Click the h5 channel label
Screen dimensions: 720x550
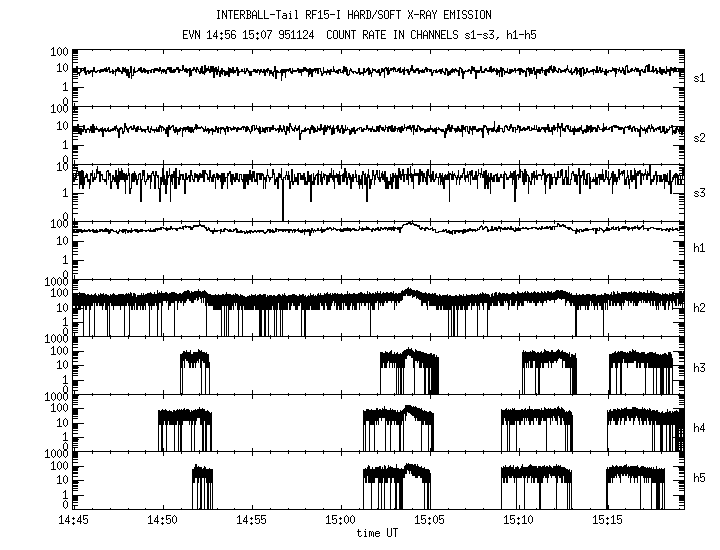point(699,478)
